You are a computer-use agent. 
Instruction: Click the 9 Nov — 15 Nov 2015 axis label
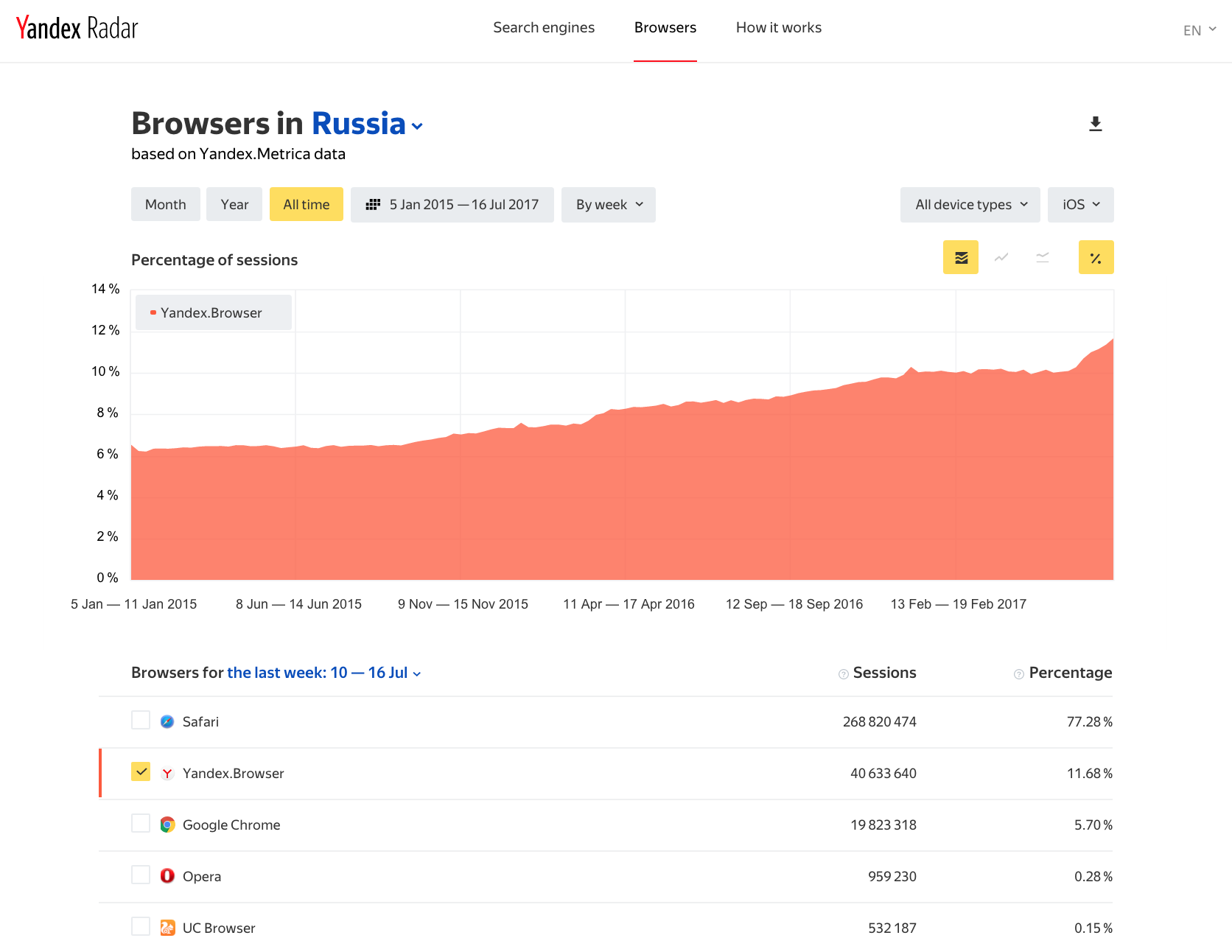coord(463,604)
